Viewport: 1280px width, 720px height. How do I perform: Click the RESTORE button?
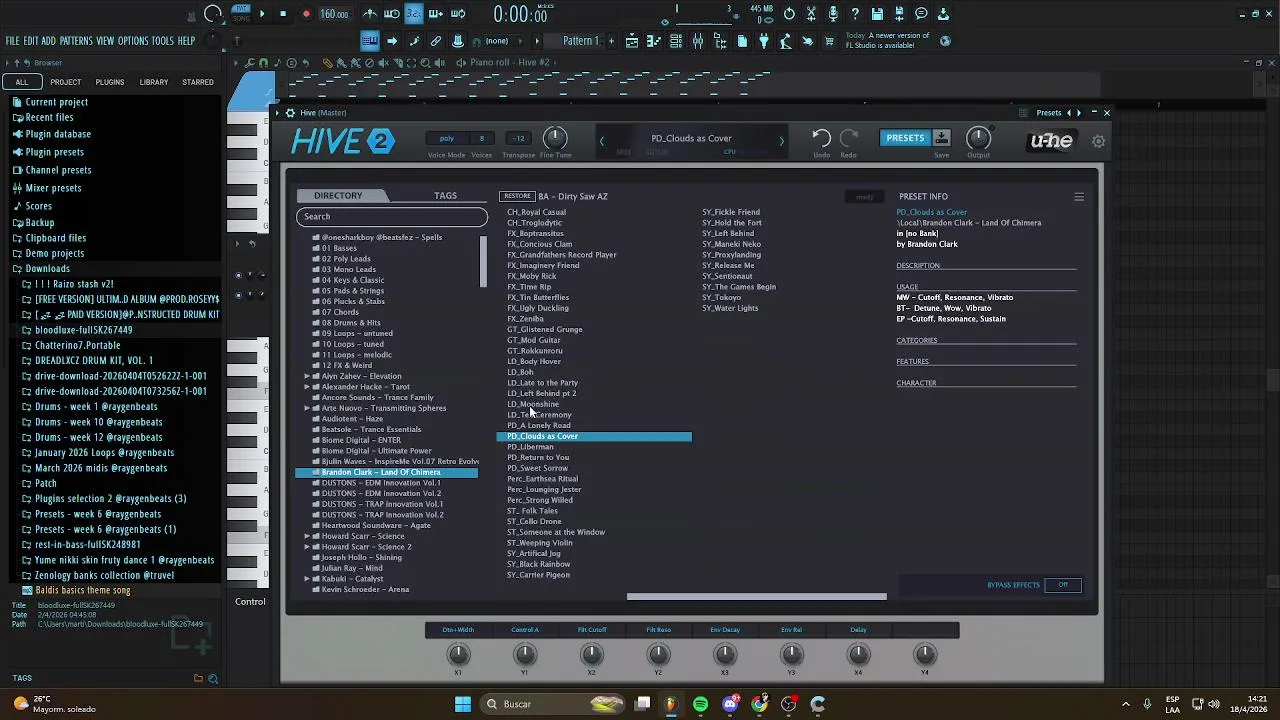(517, 196)
